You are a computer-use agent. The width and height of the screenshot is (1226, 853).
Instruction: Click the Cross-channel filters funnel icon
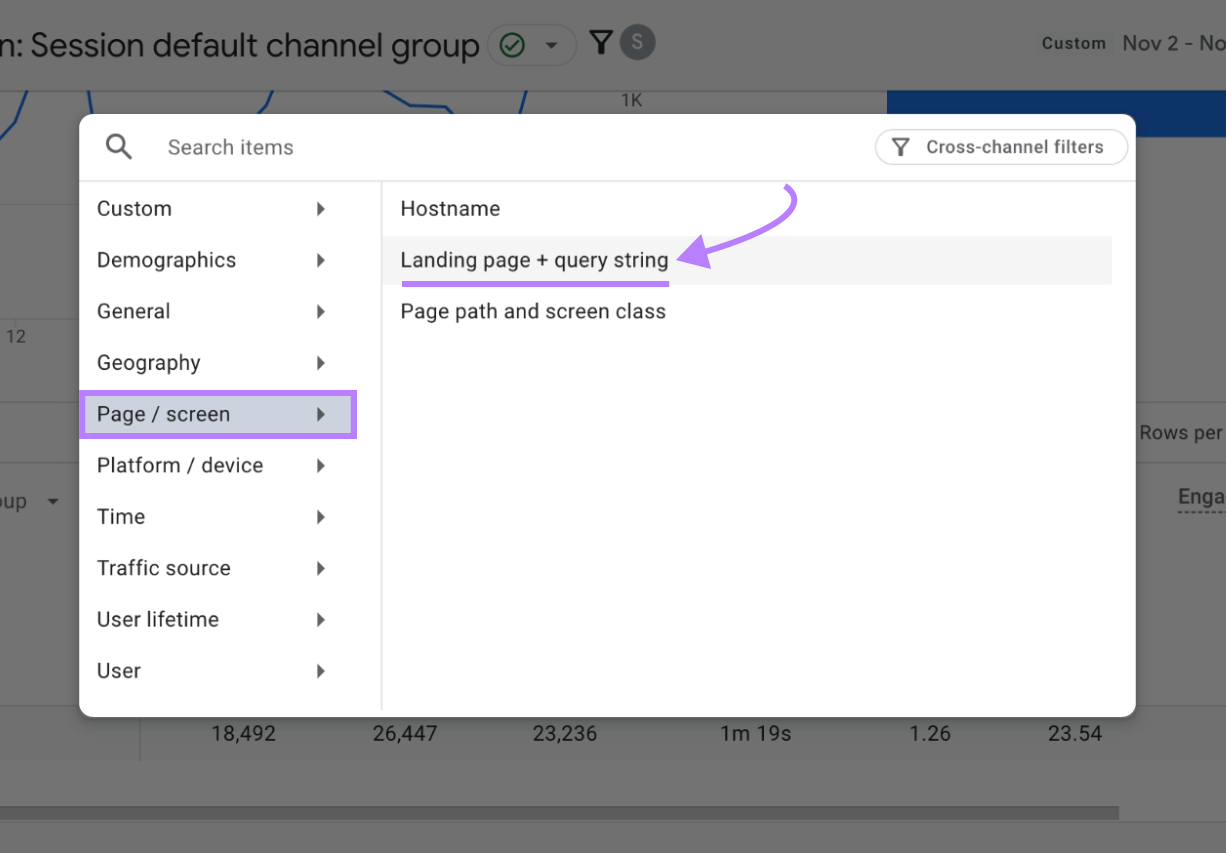[901, 147]
